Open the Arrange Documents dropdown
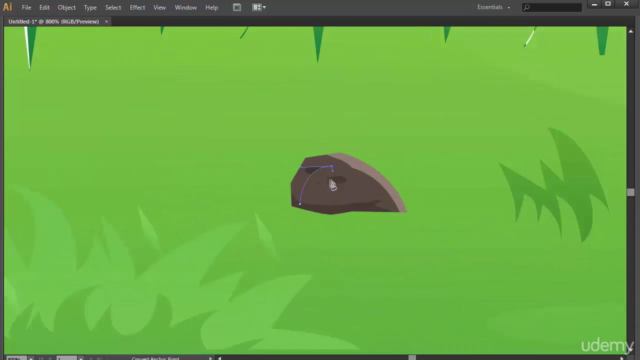 pyautogui.click(x=259, y=7)
